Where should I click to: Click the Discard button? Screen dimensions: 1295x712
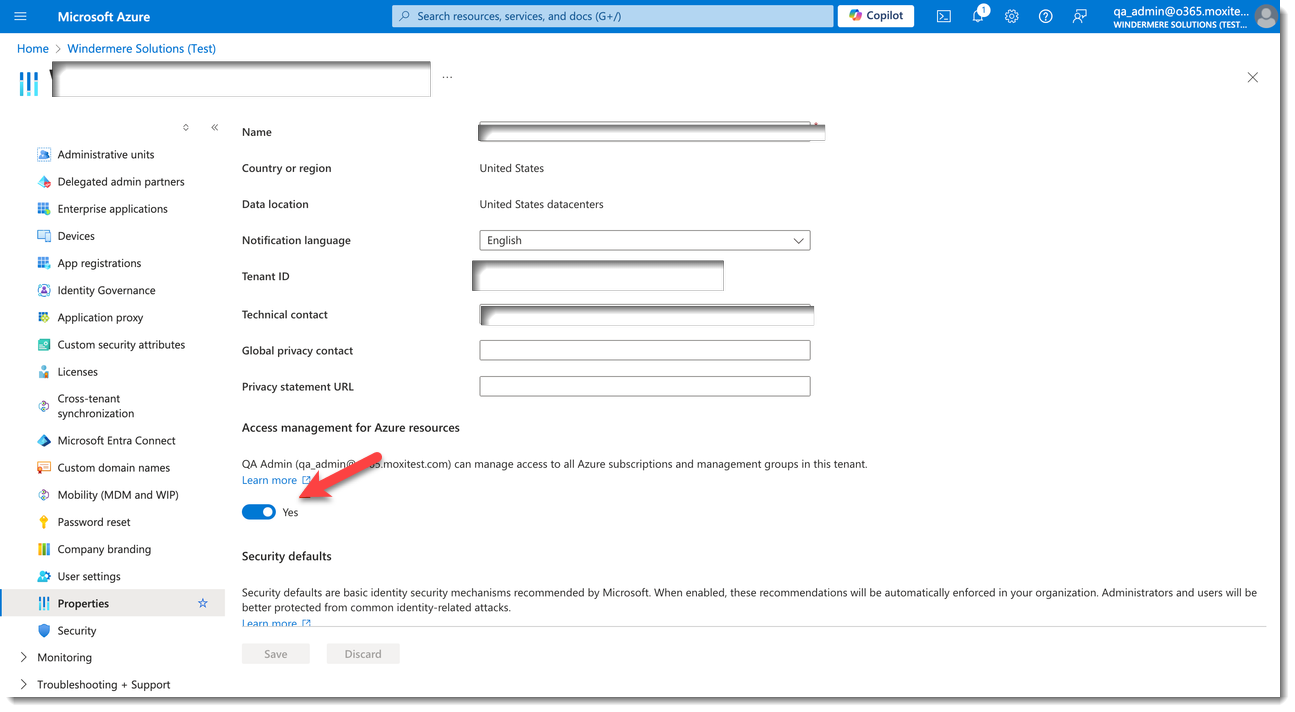coord(363,654)
